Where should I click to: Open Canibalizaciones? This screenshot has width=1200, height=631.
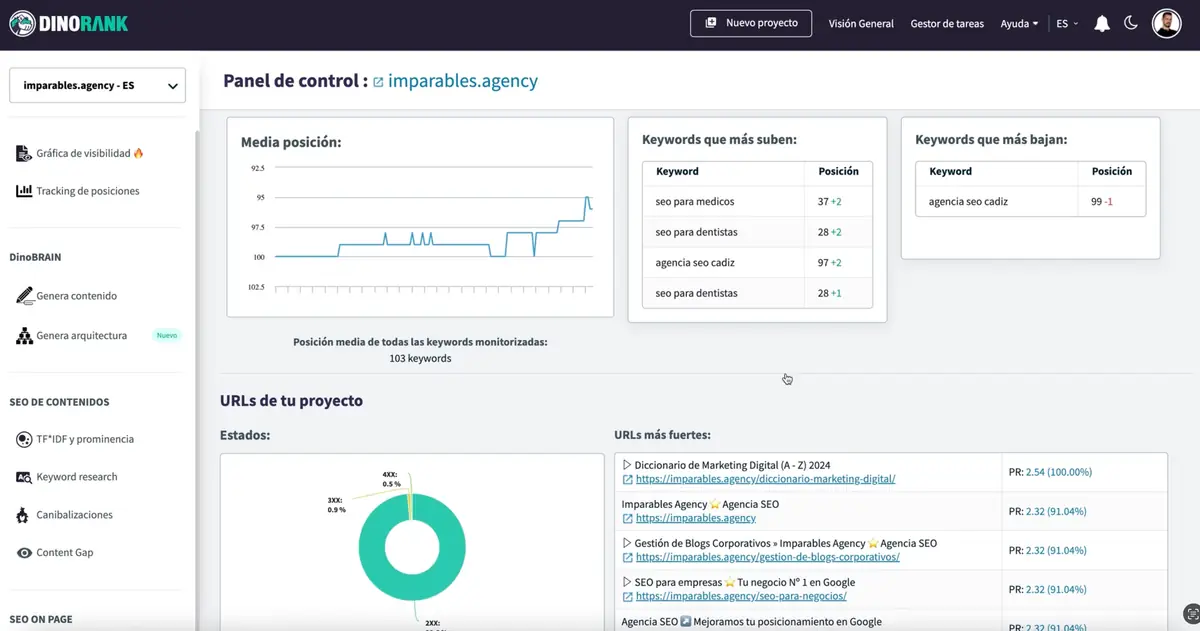tap(75, 515)
